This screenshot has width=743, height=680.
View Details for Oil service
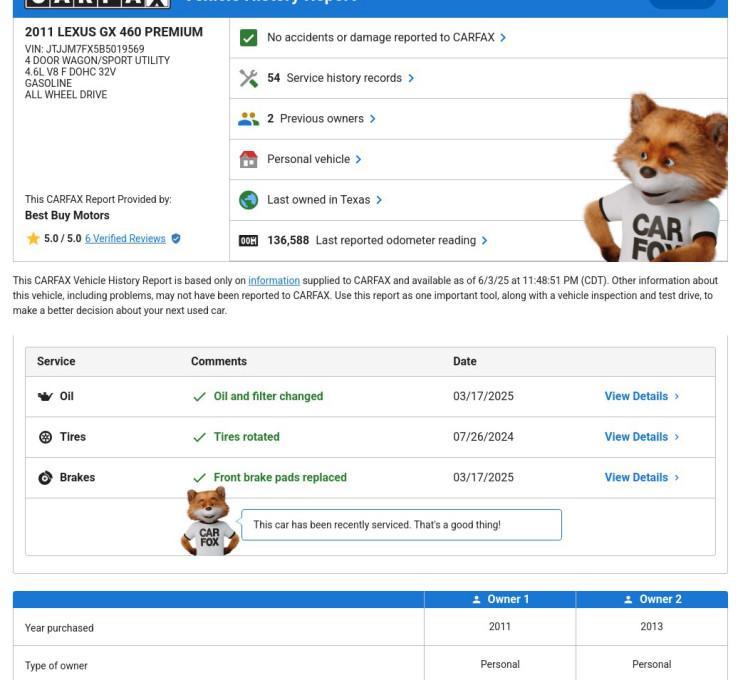(x=642, y=396)
